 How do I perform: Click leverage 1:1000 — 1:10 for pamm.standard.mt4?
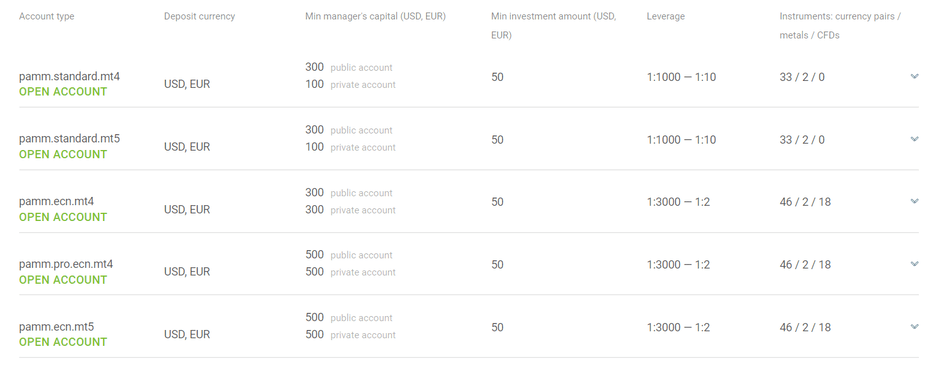coord(682,77)
